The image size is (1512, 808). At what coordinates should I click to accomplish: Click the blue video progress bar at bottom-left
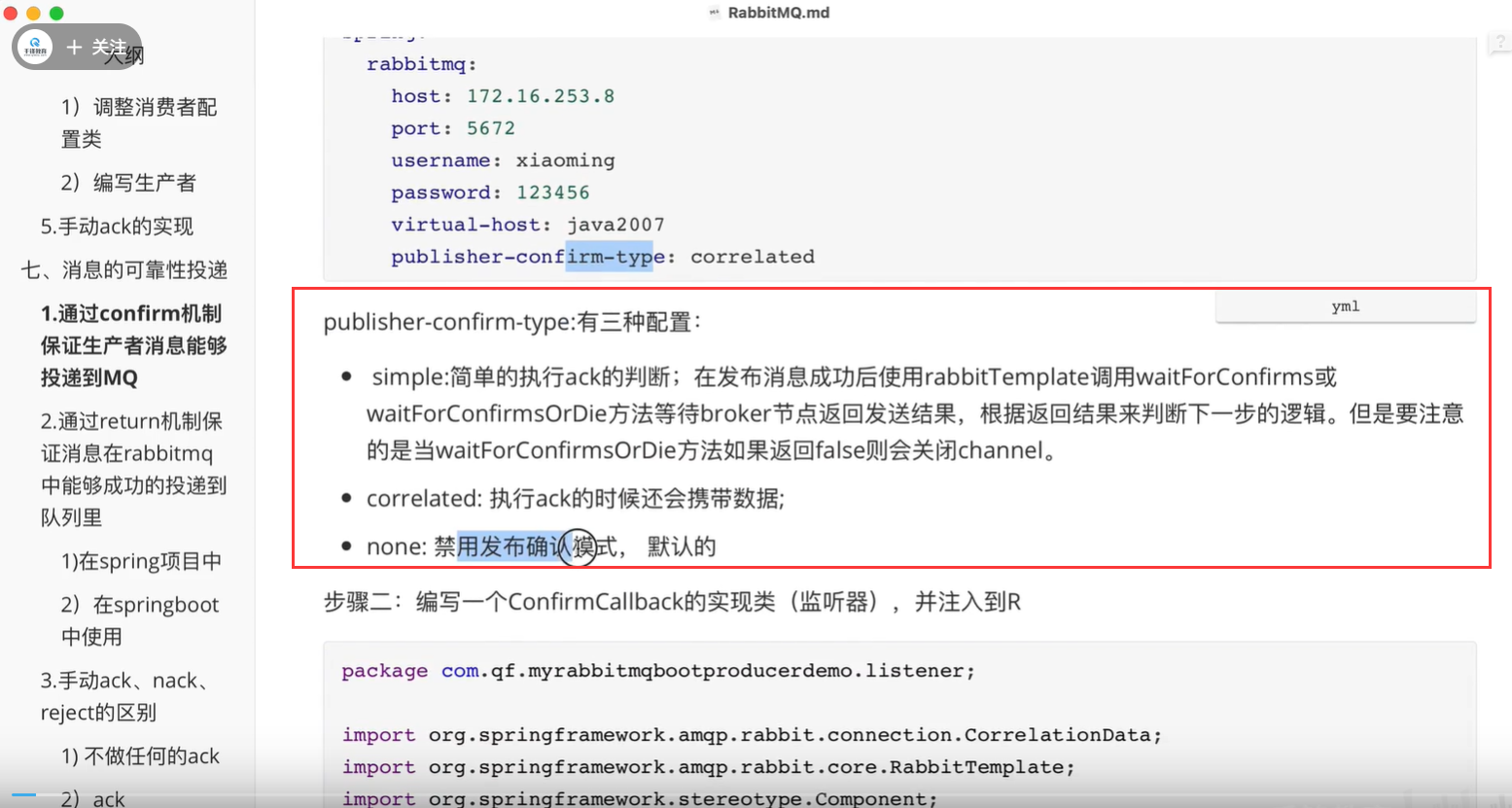[x=23, y=794]
